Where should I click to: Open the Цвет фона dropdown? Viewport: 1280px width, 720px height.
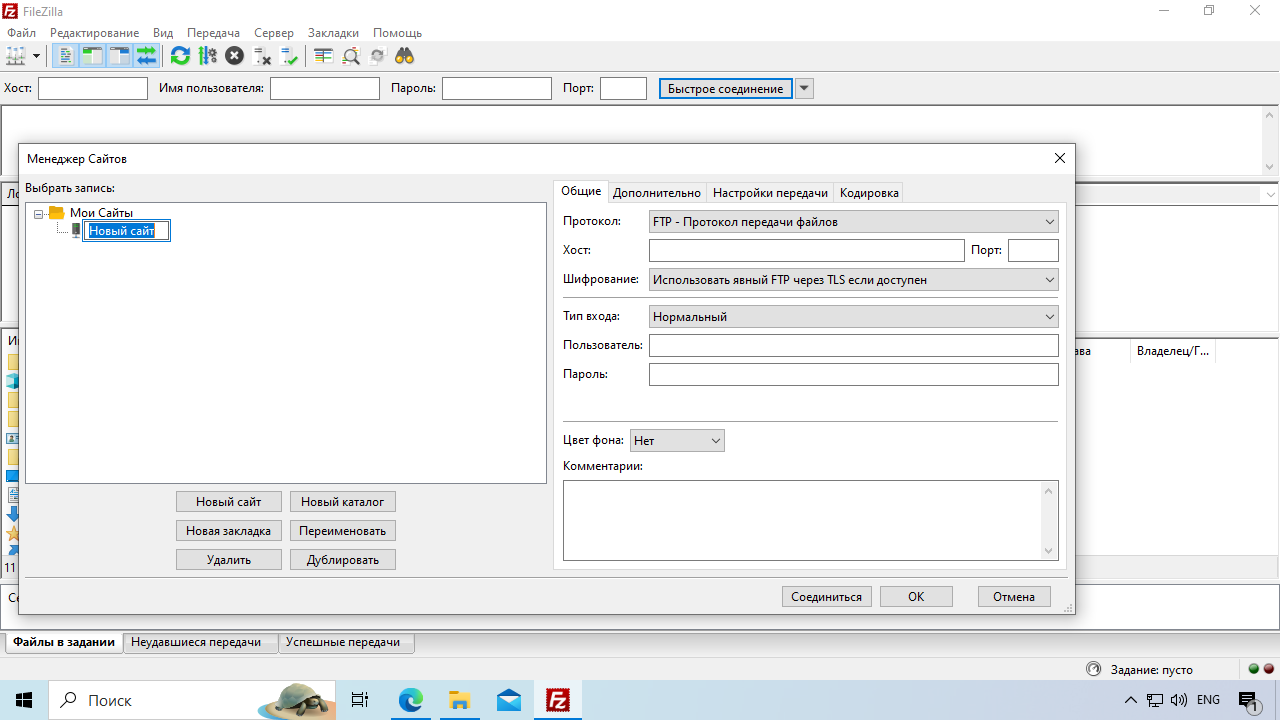pyautogui.click(x=677, y=440)
